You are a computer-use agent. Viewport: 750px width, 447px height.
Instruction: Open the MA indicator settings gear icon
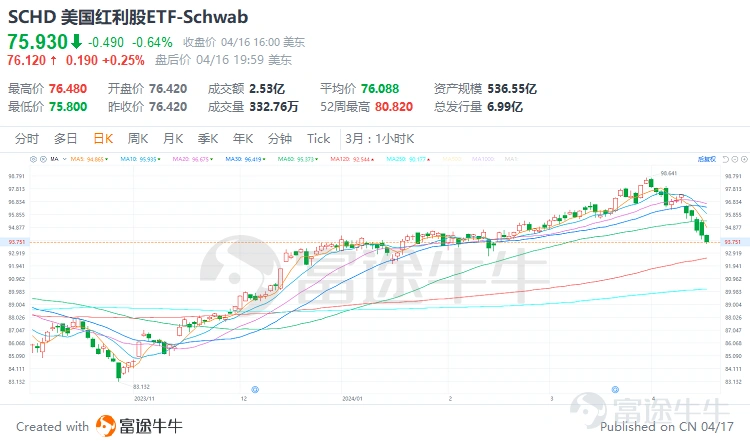click(33, 159)
